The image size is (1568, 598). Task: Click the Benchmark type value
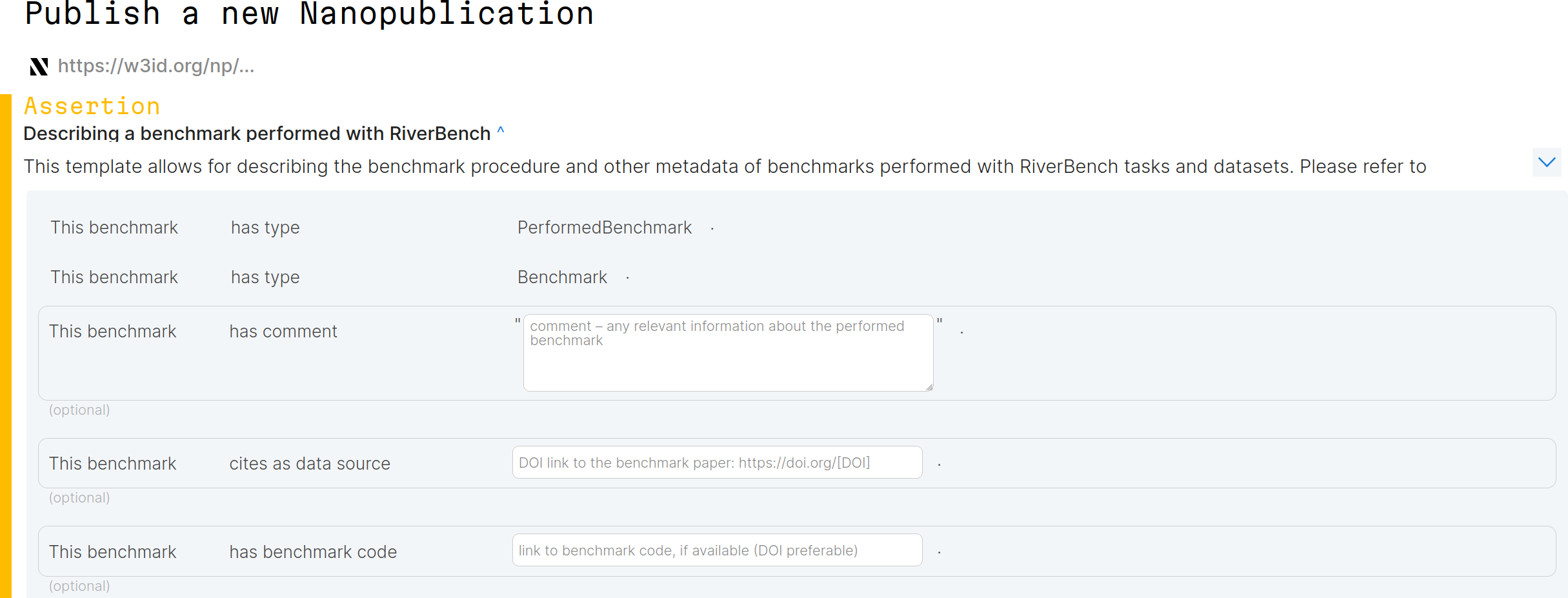click(562, 277)
